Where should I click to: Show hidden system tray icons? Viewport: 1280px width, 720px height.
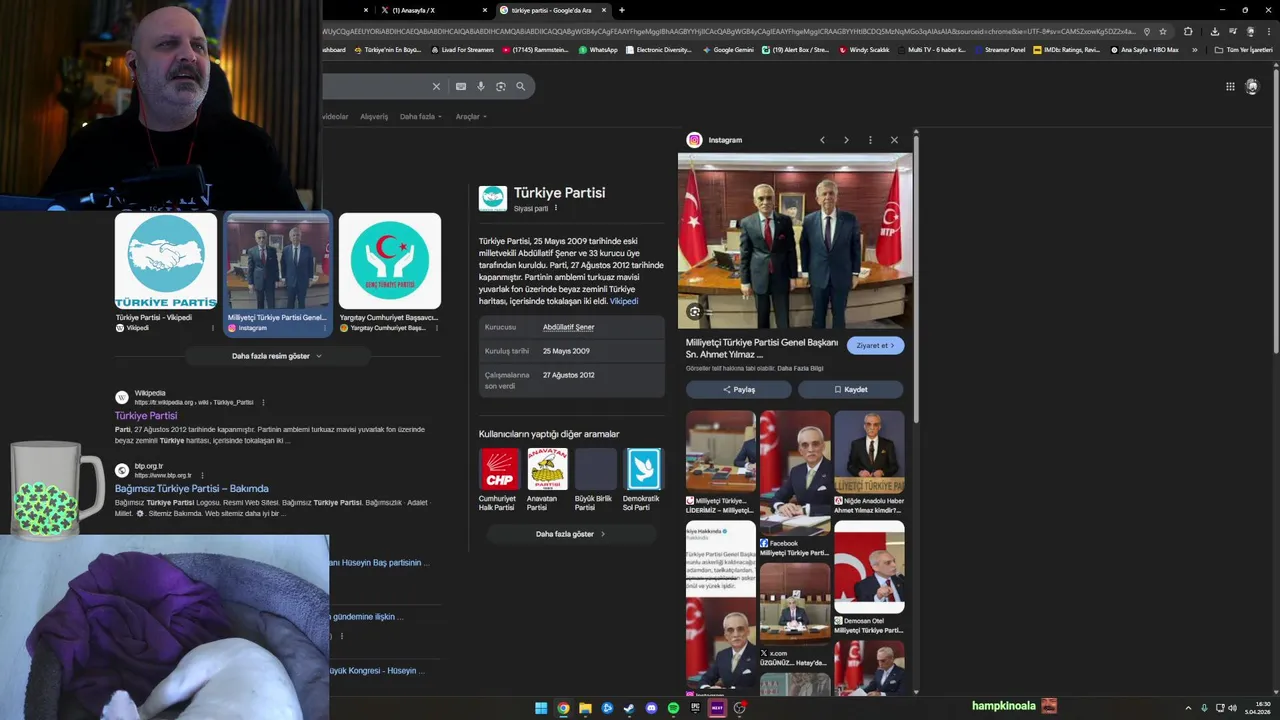(x=1188, y=708)
